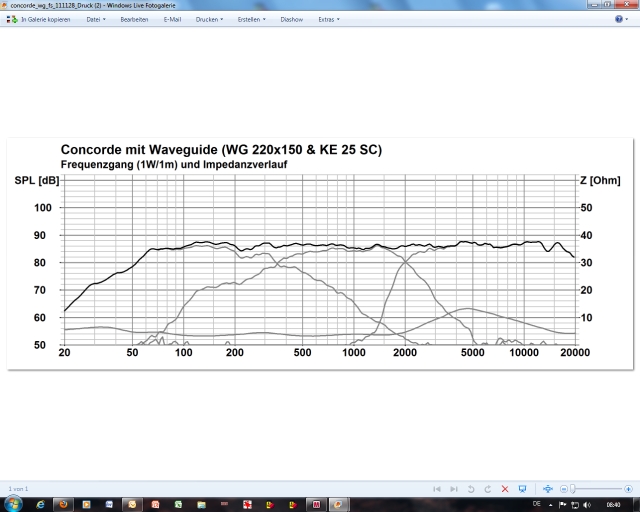This screenshot has height=512, width=640.
Task: Click the zoom in plus icon
Action: click(629, 489)
